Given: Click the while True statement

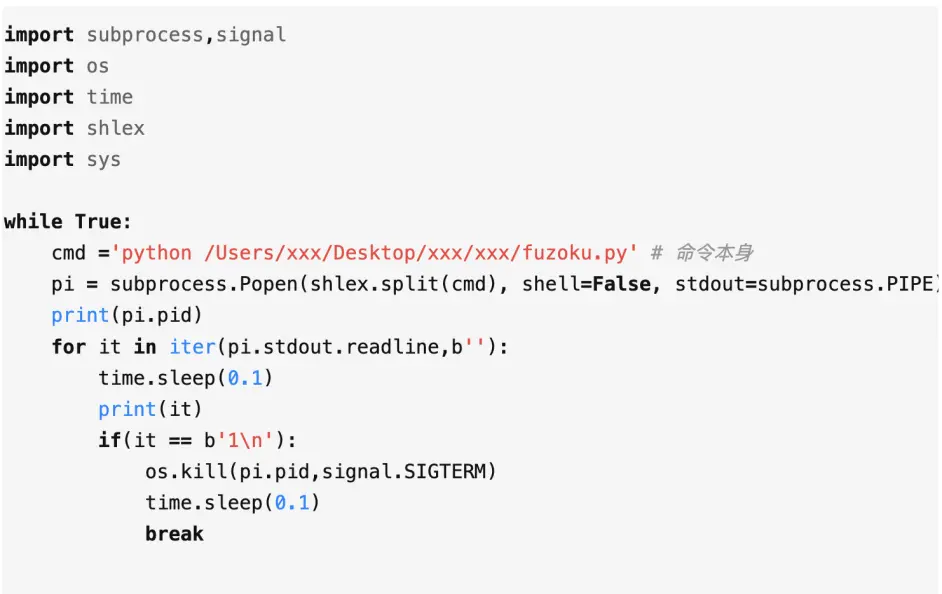Looking at the screenshot, I should click(x=67, y=222).
